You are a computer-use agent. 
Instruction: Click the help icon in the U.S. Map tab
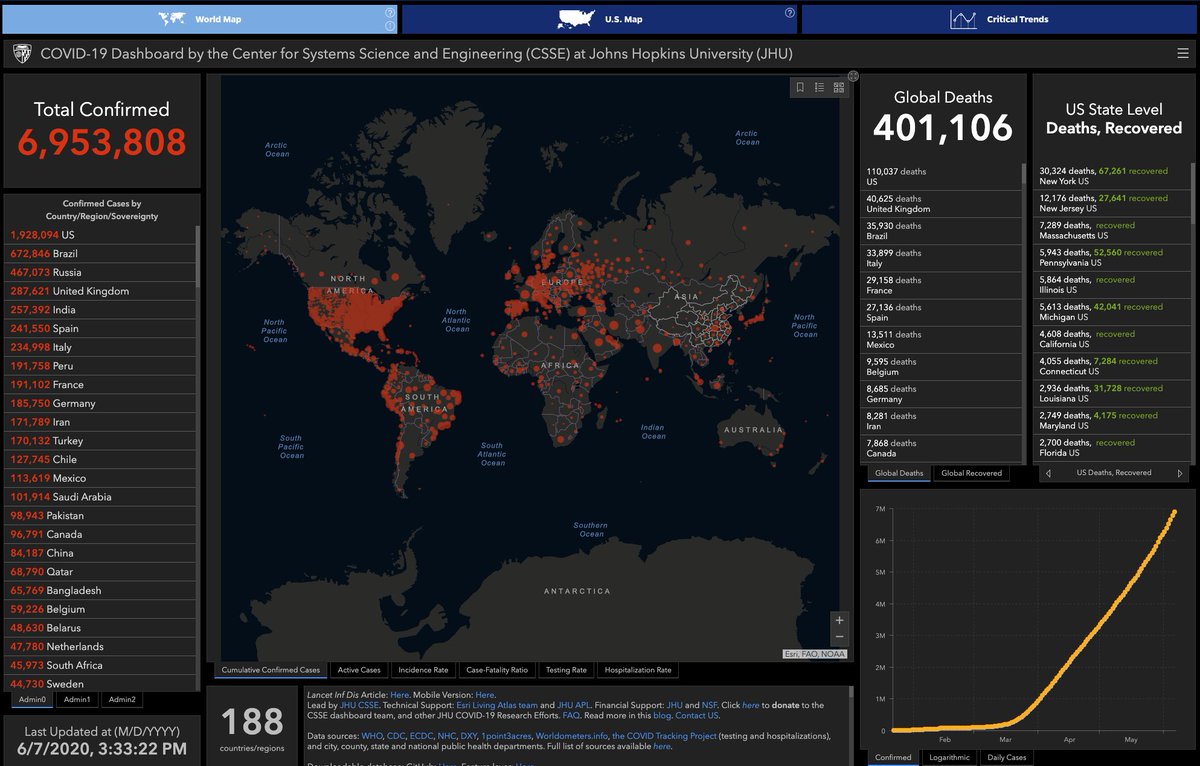pos(790,13)
